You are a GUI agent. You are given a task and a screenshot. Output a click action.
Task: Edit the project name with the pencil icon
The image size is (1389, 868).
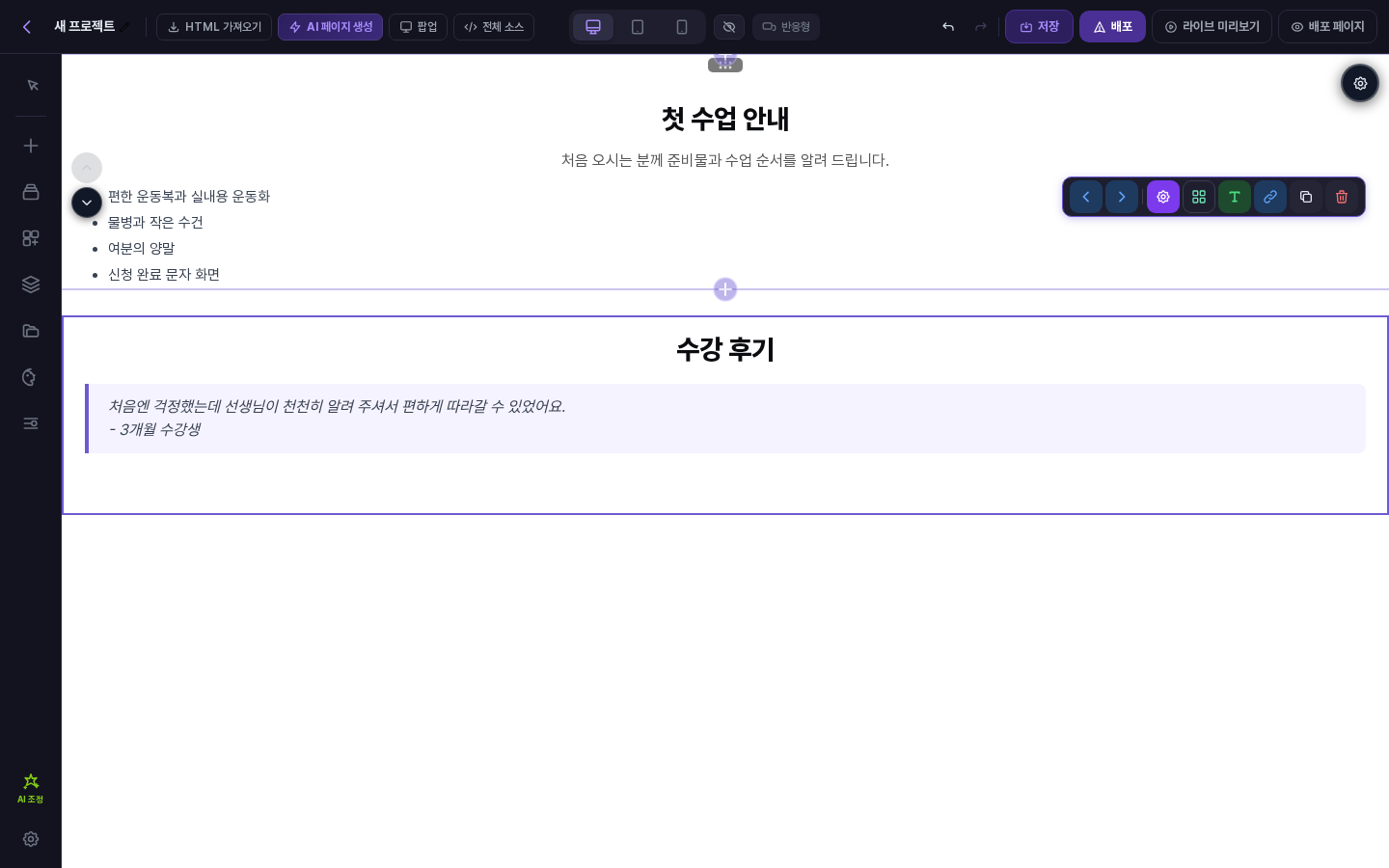(125, 27)
